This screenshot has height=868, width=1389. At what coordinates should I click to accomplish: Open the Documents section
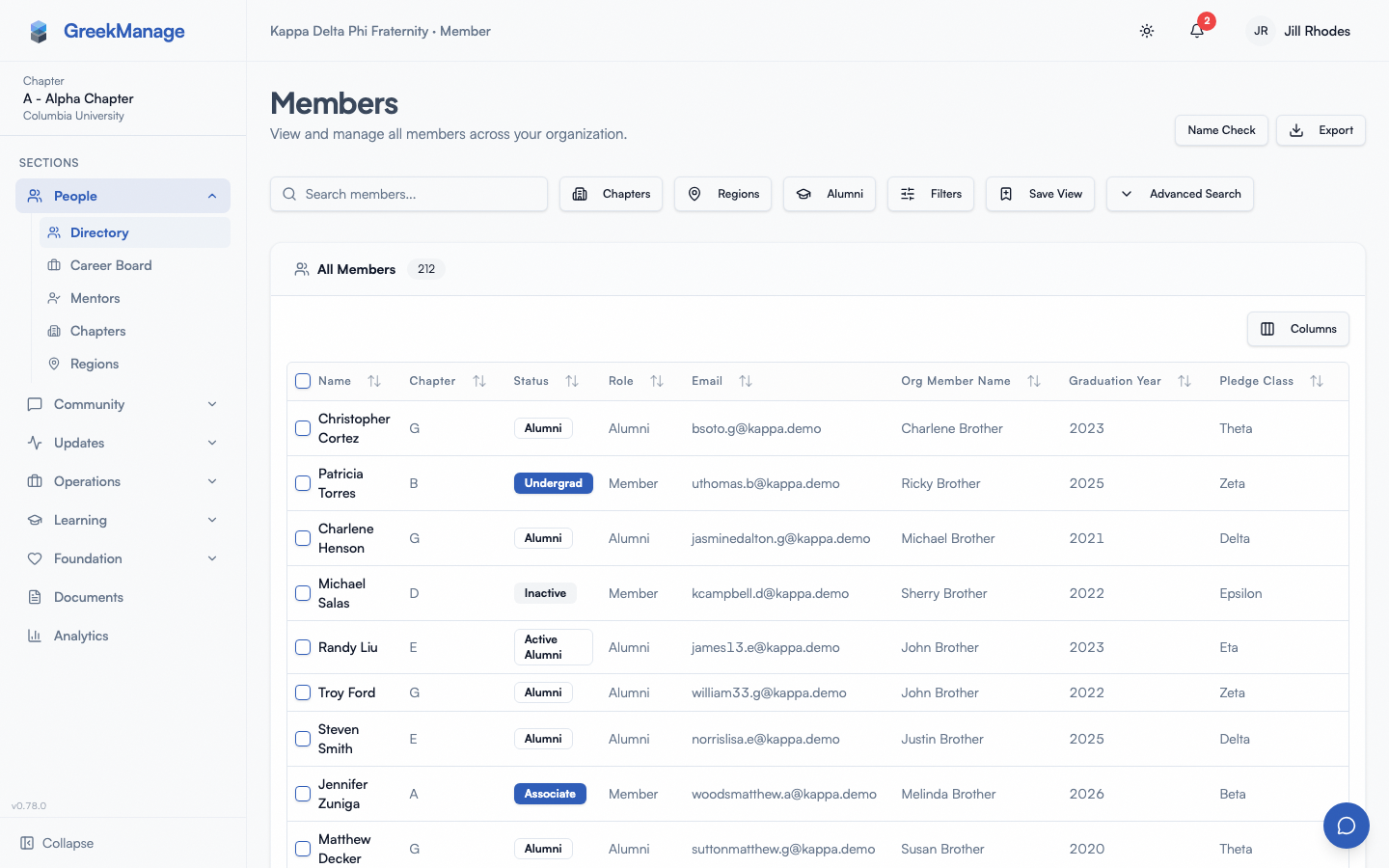pyautogui.click(x=123, y=597)
